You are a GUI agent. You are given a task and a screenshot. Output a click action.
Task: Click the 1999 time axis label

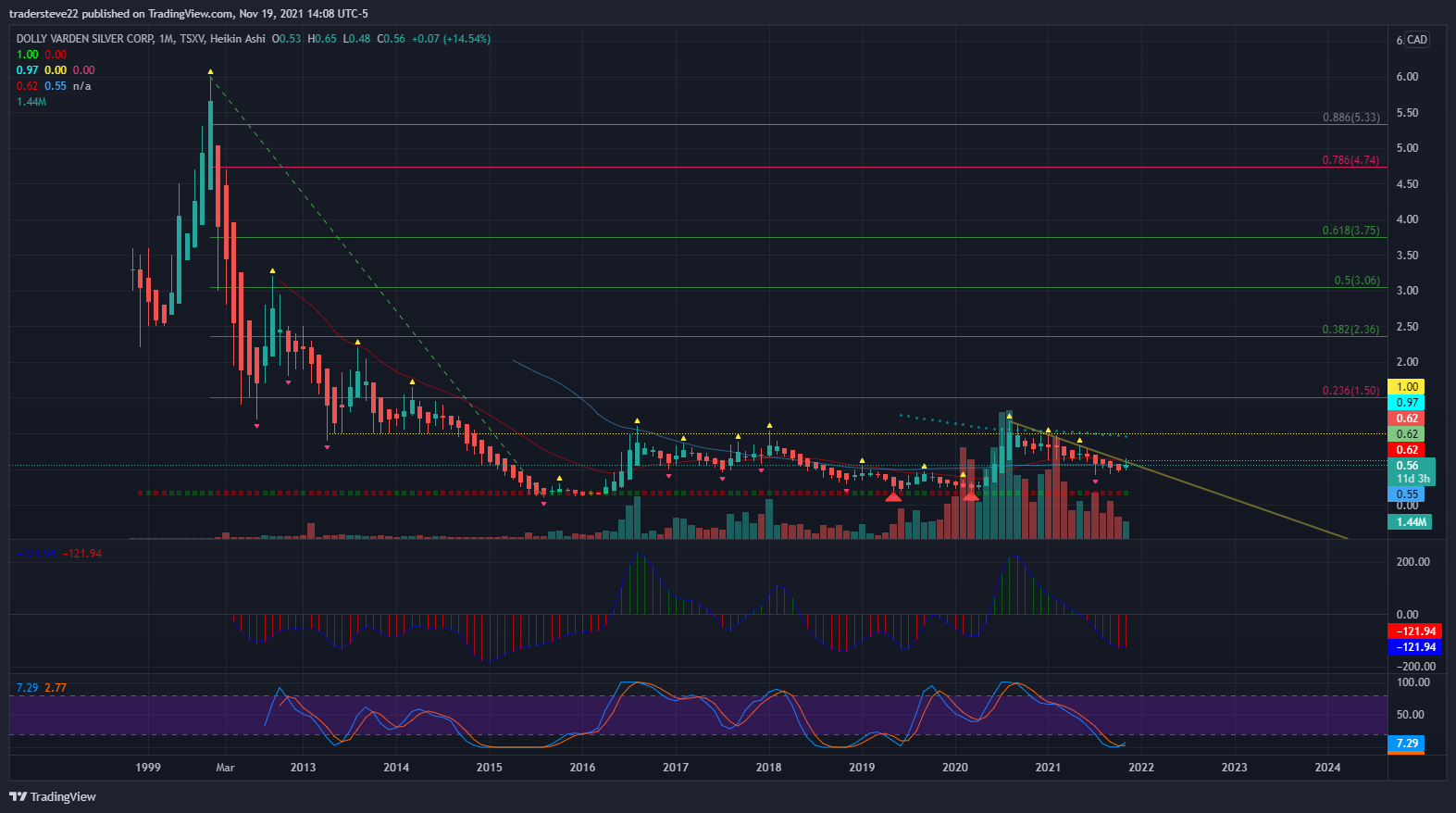coord(148,768)
